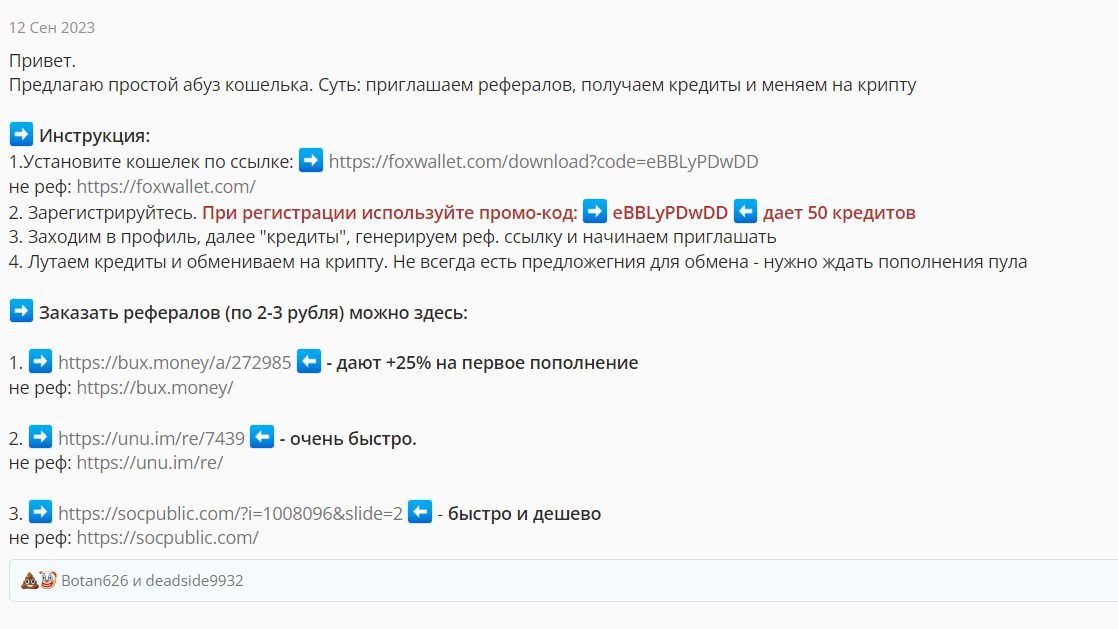View reactions from Botan626 and deadside9932

click(152, 580)
